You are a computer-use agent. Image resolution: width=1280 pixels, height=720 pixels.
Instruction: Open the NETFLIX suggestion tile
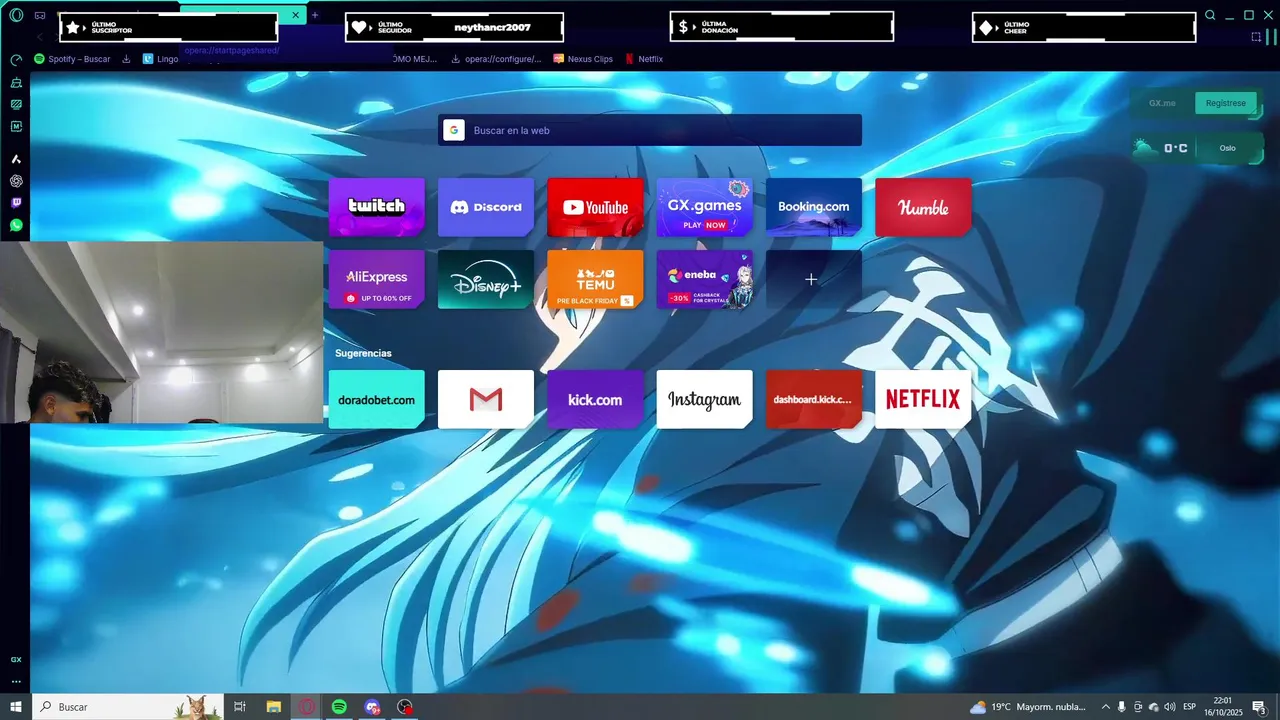point(923,399)
